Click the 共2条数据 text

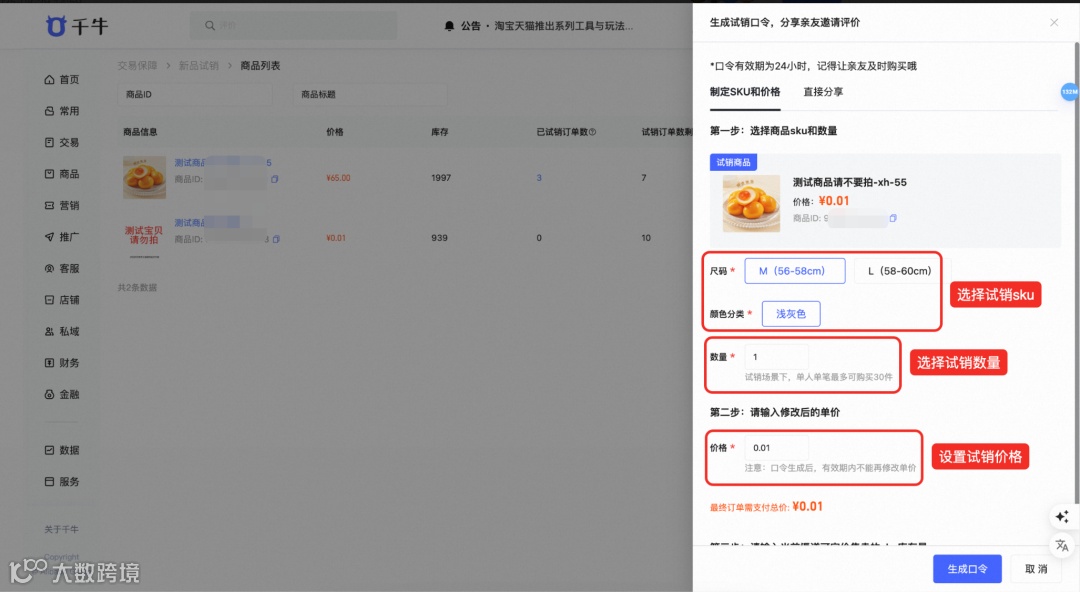click(x=137, y=287)
